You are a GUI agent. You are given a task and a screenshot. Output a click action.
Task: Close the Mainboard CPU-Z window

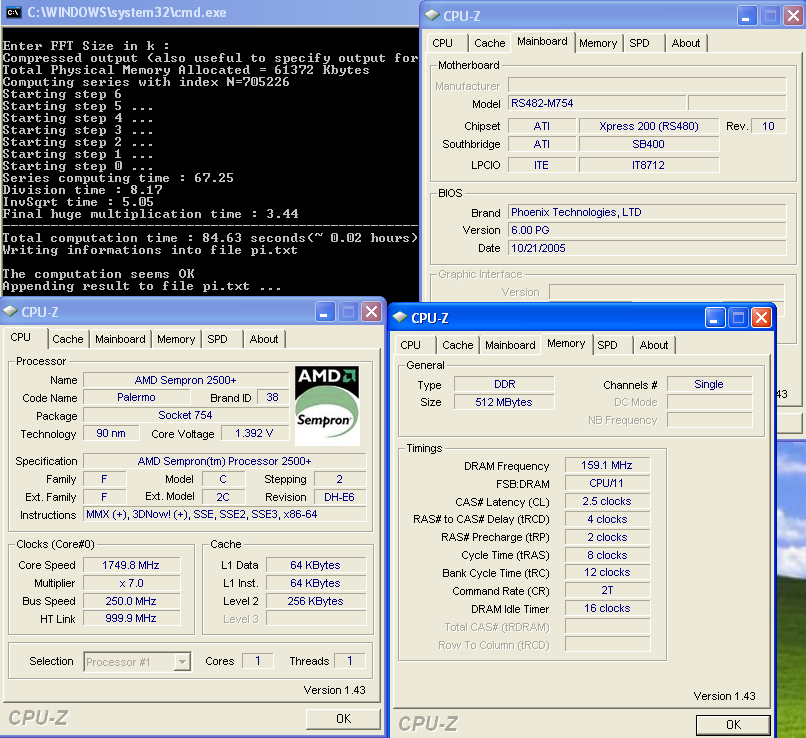pyautogui.click(x=793, y=16)
